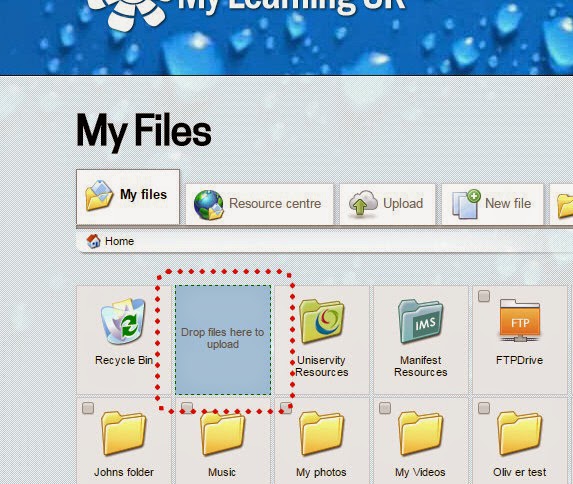Open the Manifest Resources IMS folder
Image resolution: width=573 pixels, height=484 pixels.
click(x=421, y=322)
